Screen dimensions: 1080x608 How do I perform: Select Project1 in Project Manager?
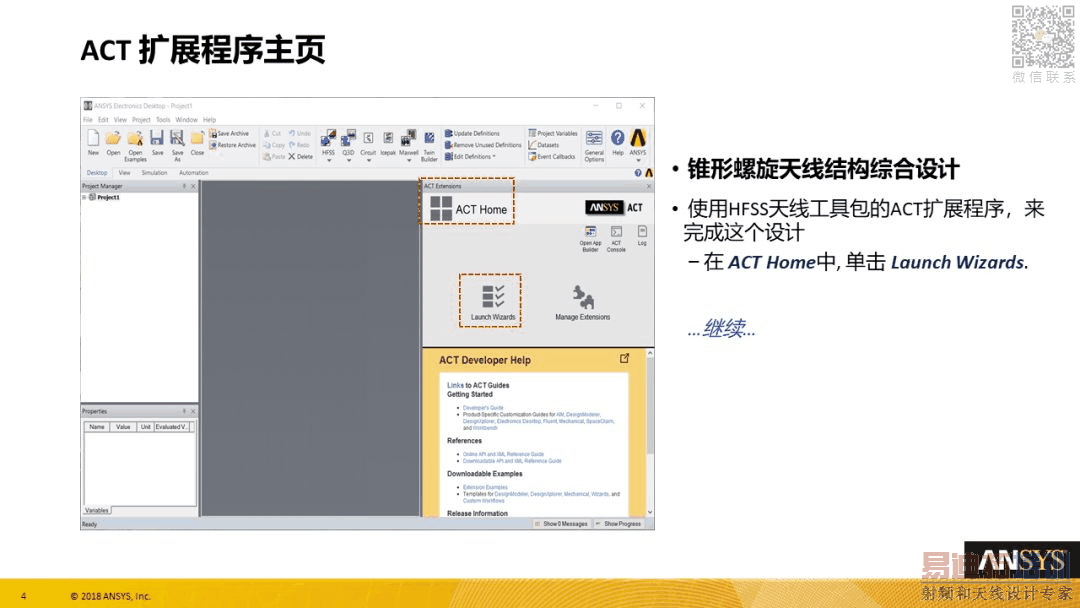click(x=108, y=198)
